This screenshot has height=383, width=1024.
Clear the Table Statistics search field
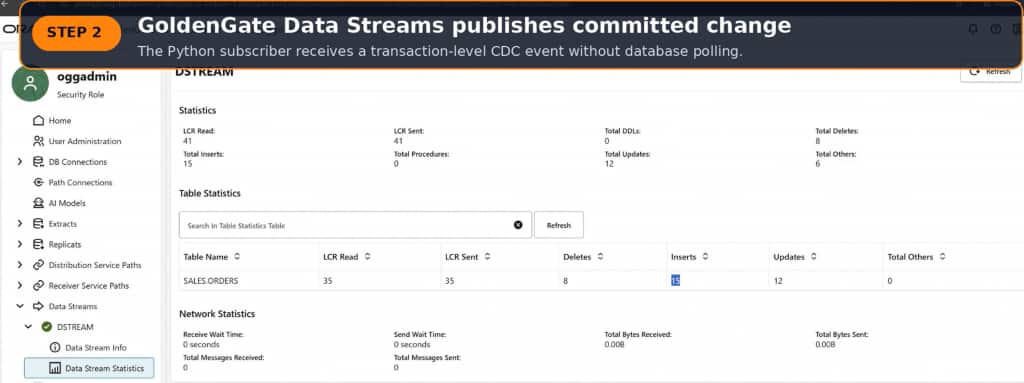tap(518, 225)
